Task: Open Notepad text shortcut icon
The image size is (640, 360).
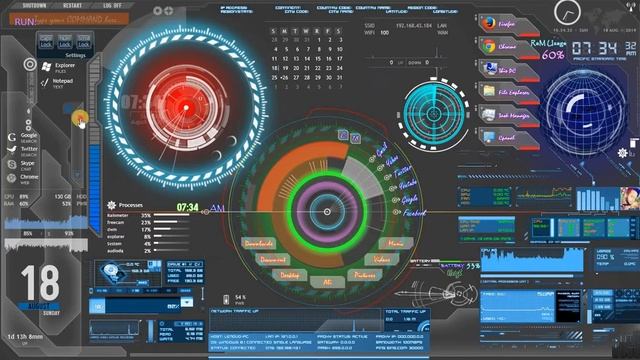Action: 45,83
